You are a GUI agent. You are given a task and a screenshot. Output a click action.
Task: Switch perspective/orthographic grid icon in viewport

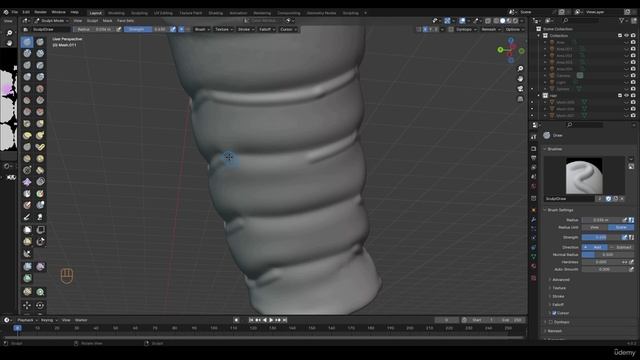pyautogui.click(x=520, y=99)
